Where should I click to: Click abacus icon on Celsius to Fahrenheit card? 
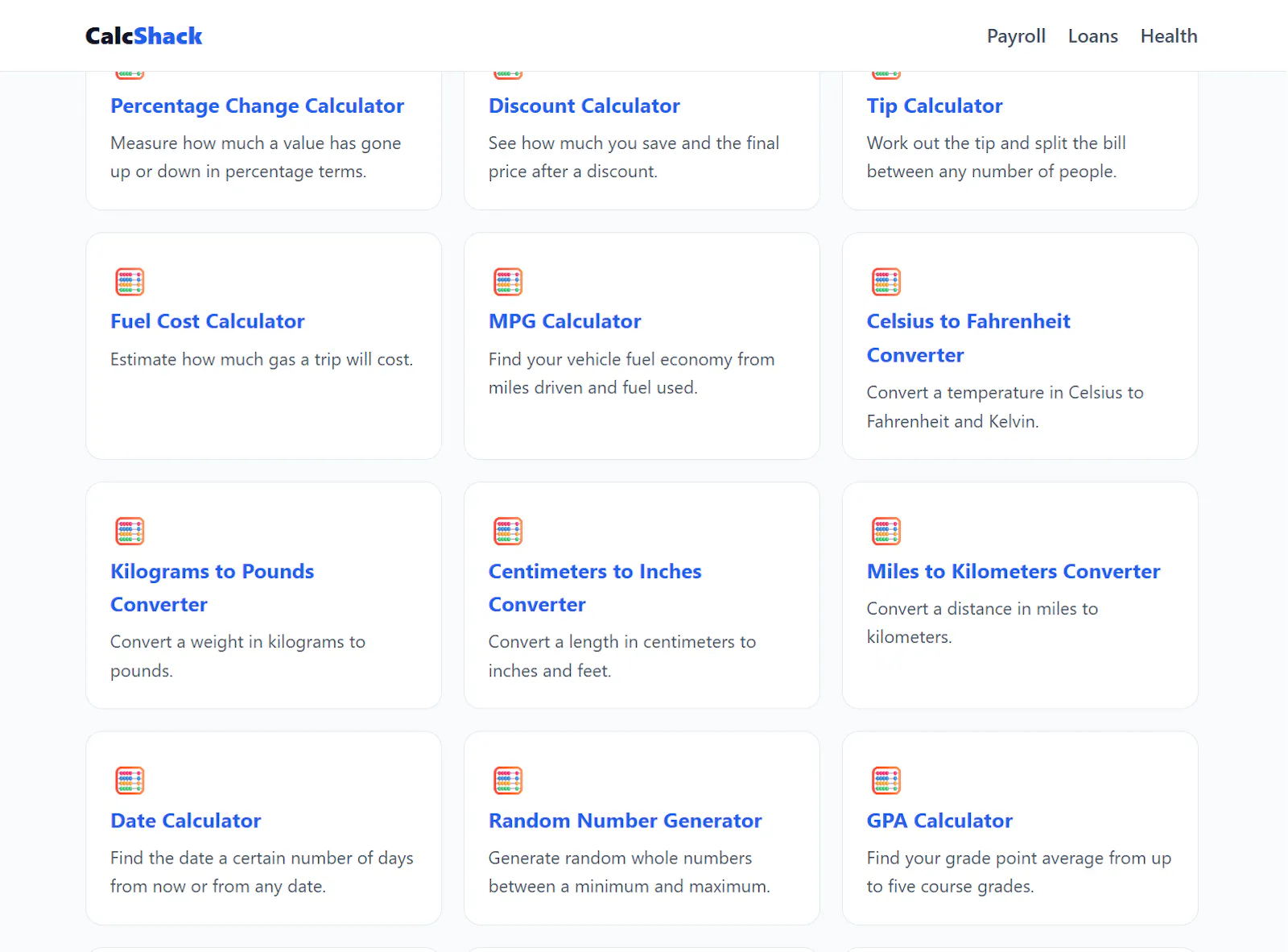click(x=886, y=282)
